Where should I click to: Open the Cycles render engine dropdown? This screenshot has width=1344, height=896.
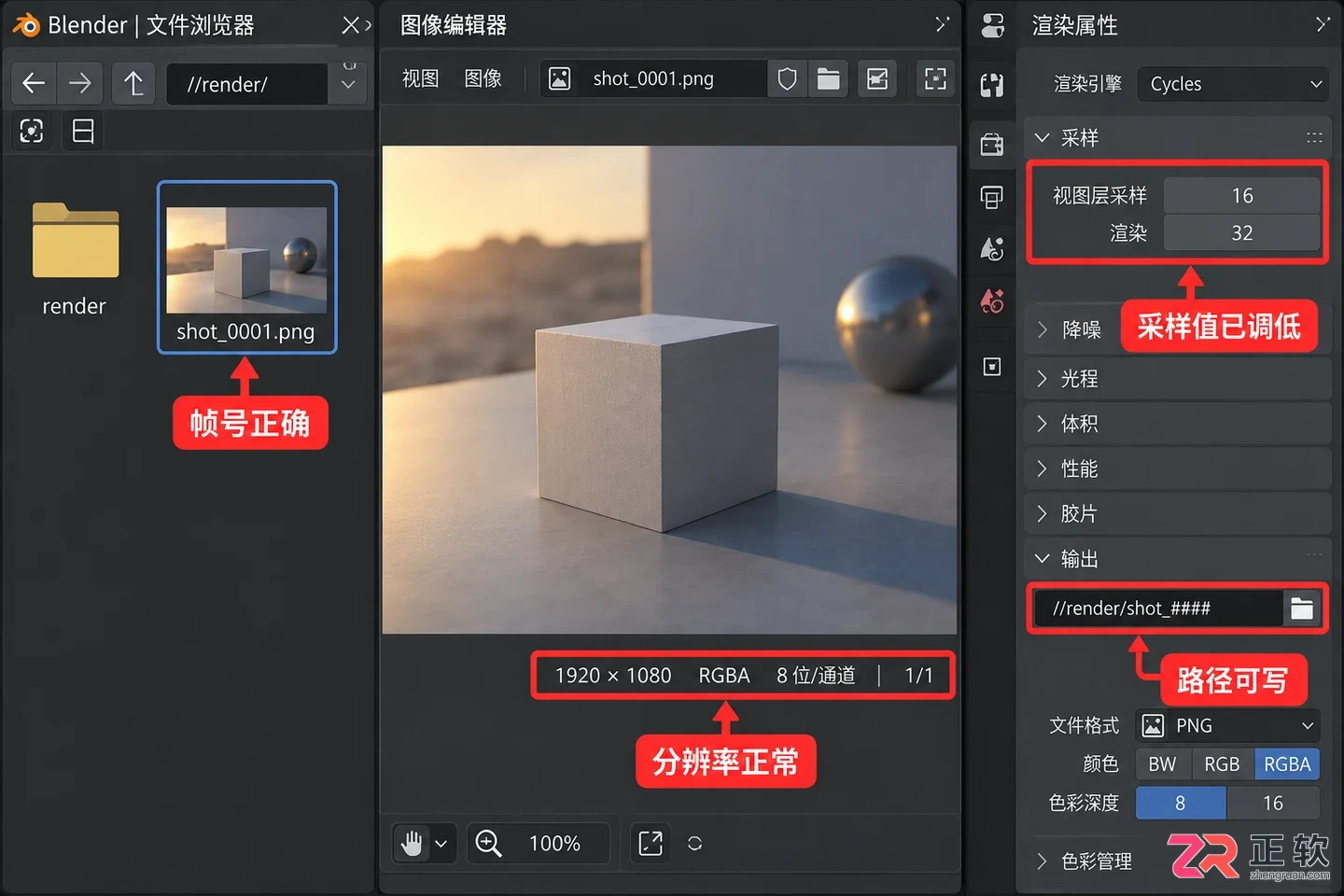[x=1233, y=84]
